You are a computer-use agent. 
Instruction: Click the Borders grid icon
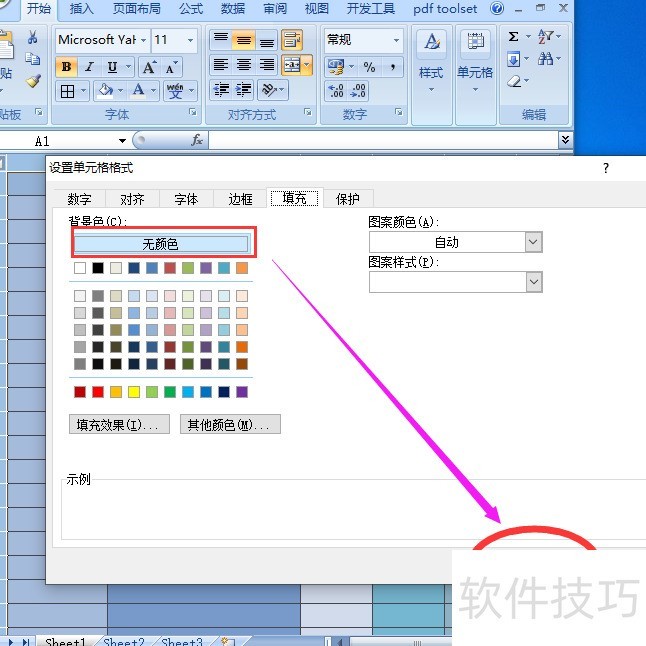tap(68, 91)
